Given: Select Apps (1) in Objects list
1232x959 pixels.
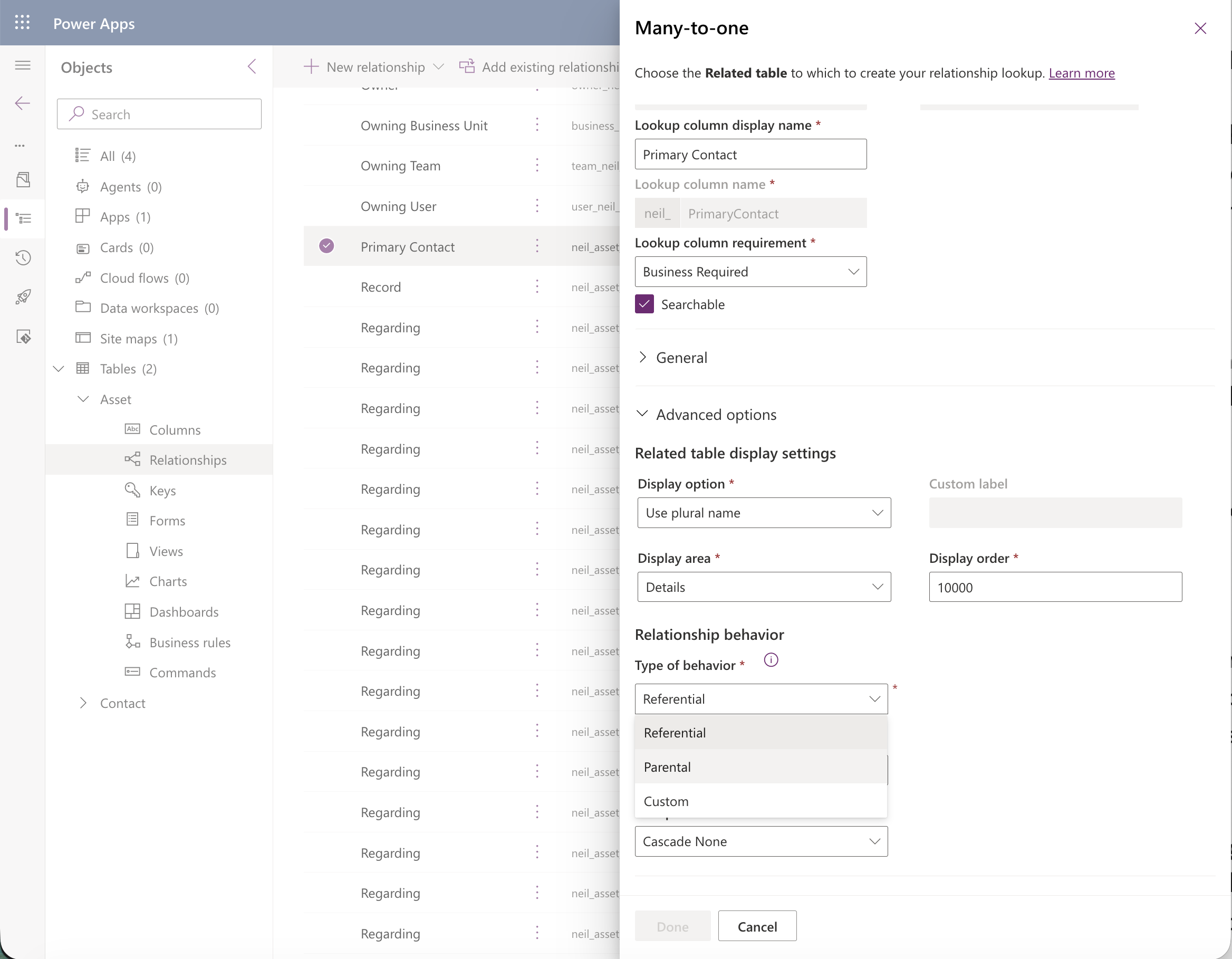Looking at the screenshot, I should click(125, 217).
